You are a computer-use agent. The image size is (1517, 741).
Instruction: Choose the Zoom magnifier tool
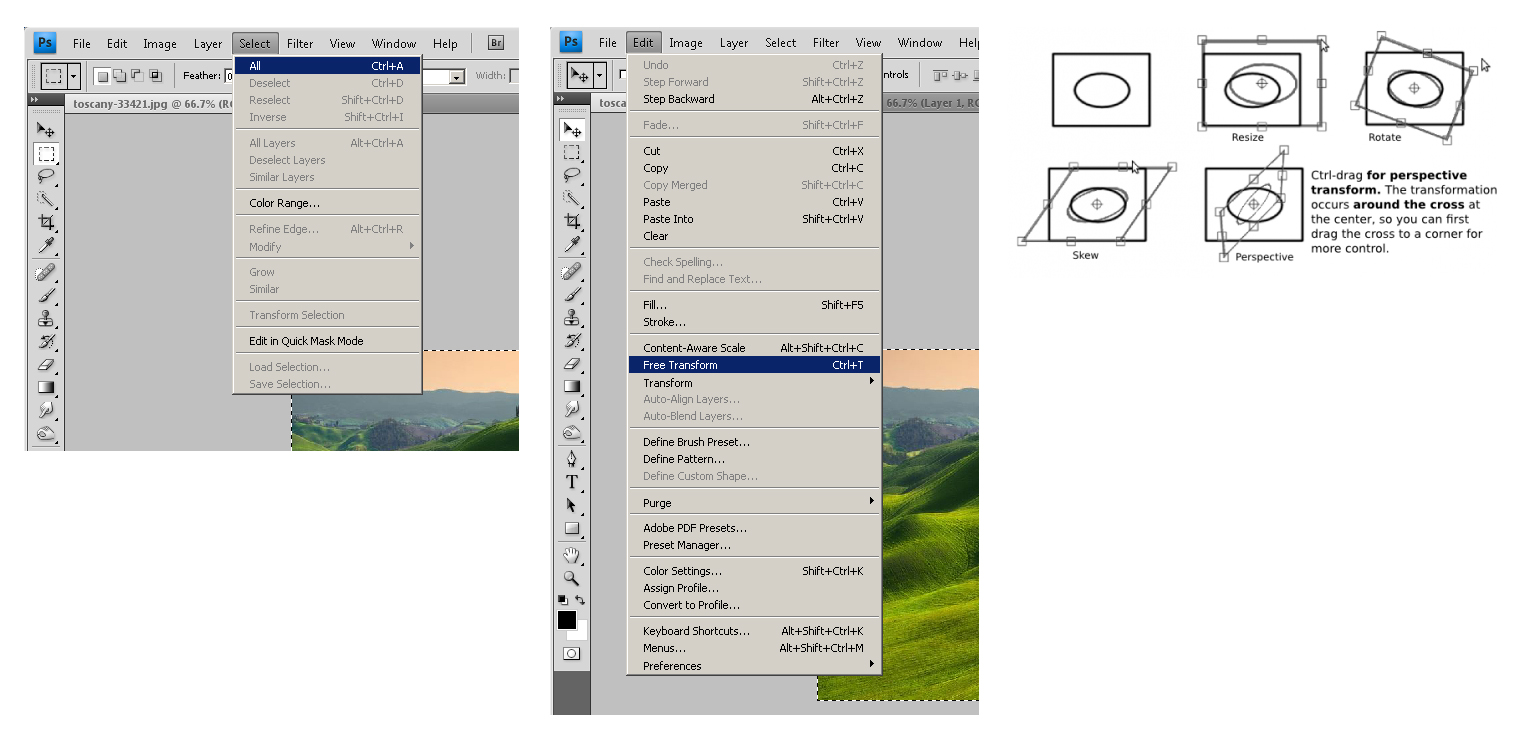tap(572, 578)
